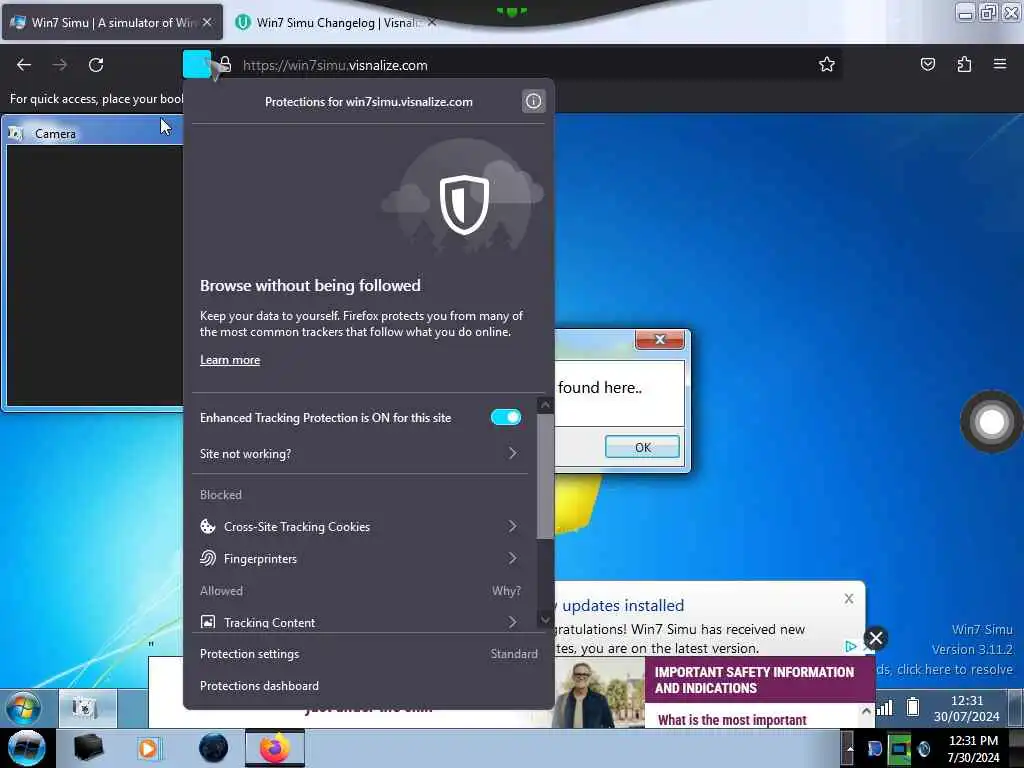Click the 'click here to resolve' text
The height and width of the screenshot is (768, 1024).
coord(955,669)
